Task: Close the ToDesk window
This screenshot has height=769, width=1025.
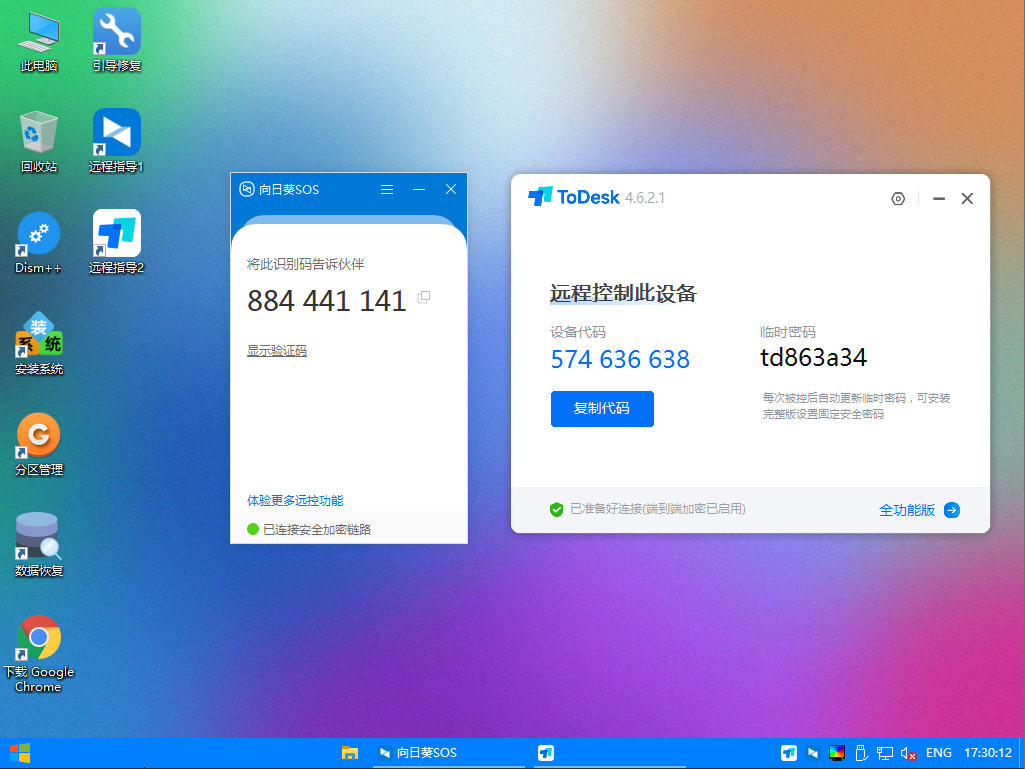Action: pos(967,199)
